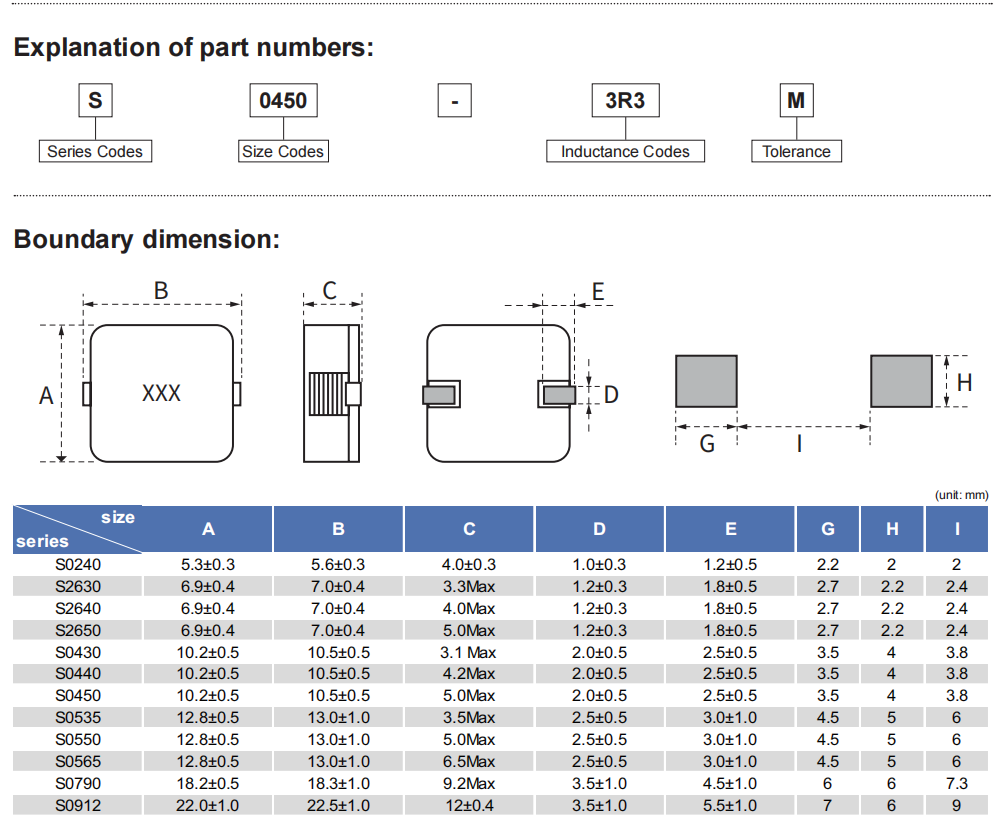Click the XXX marking on top-view drawing
Viewport: 998px width, 837px height.
tap(161, 393)
